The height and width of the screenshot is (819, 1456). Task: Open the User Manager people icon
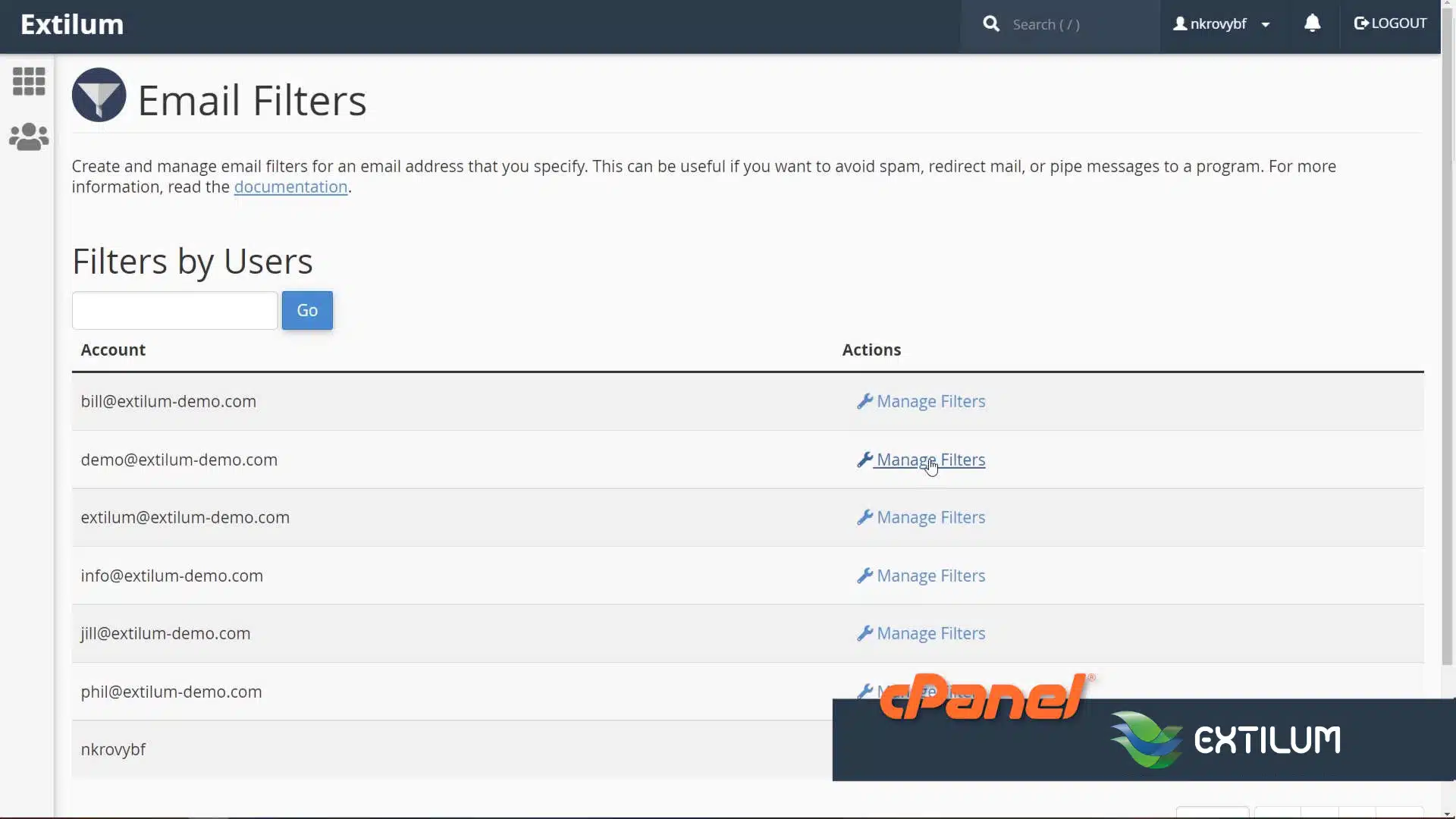click(29, 137)
